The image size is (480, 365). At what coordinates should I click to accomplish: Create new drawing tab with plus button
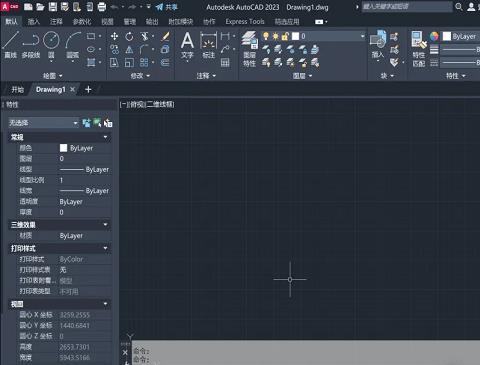click(x=88, y=89)
